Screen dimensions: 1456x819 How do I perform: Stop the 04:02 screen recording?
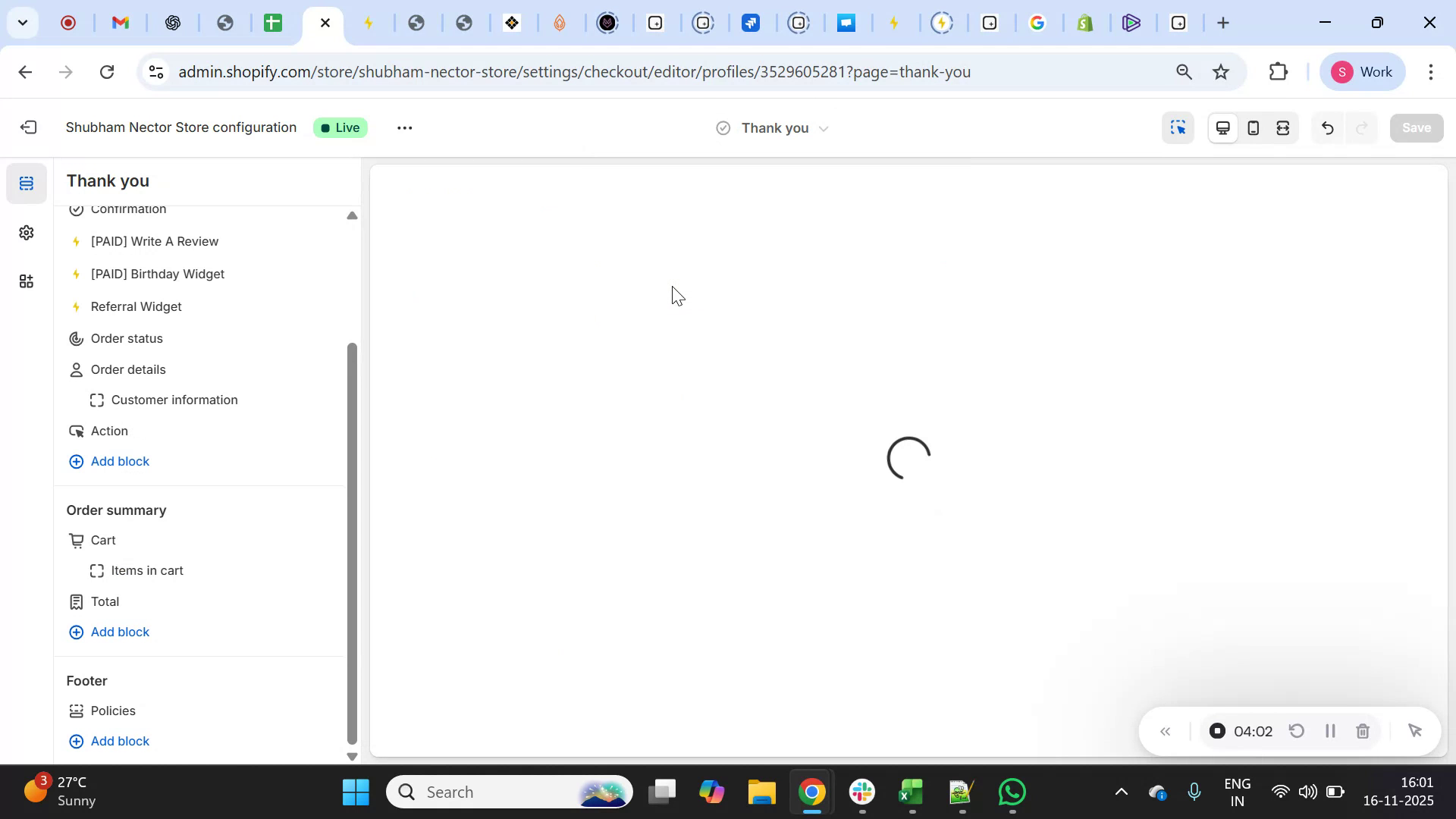click(x=1217, y=730)
